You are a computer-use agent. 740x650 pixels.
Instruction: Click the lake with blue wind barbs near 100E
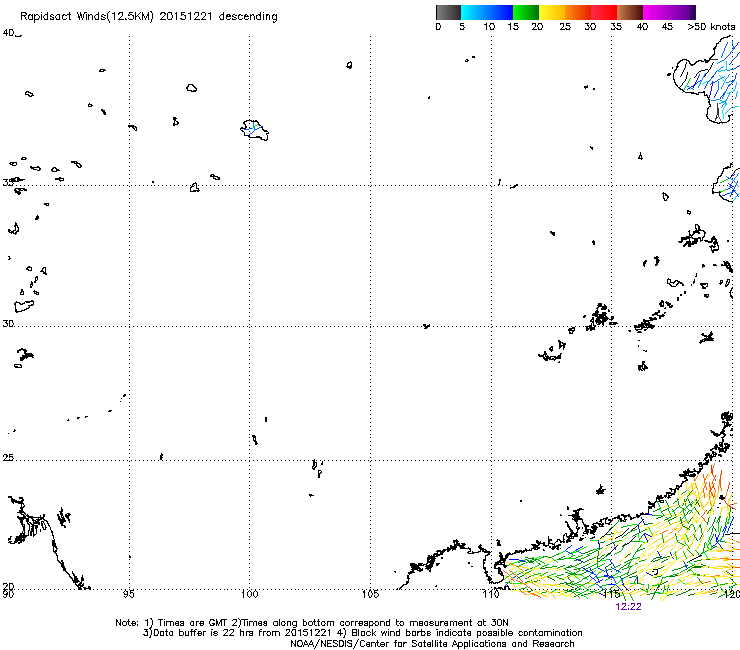tap(254, 129)
